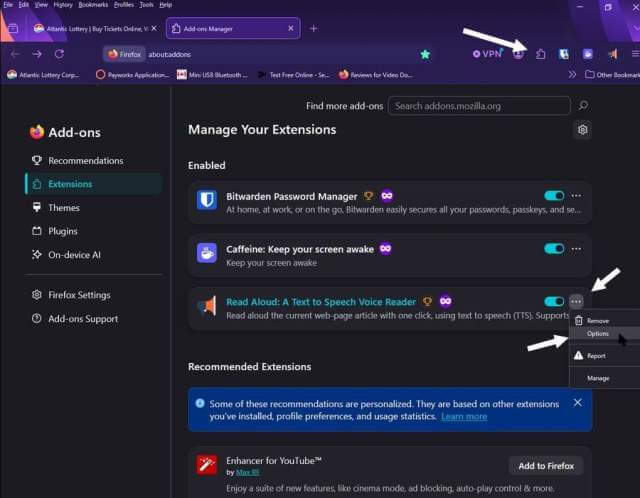Open the gear tools menu for extensions
This screenshot has height=498, width=640.
pyautogui.click(x=582, y=130)
